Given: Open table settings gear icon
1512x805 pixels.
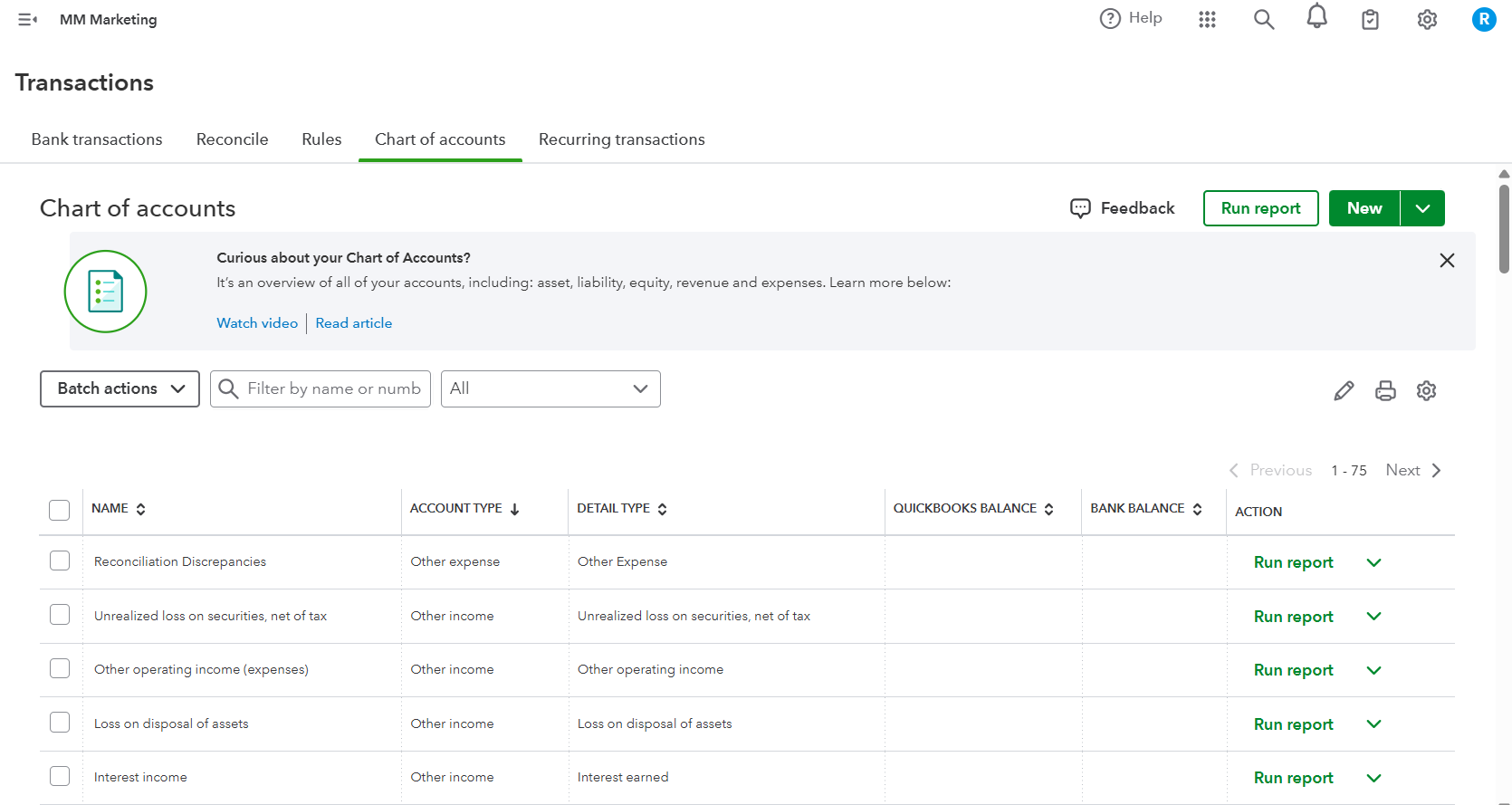Looking at the screenshot, I should (1427, 390).
